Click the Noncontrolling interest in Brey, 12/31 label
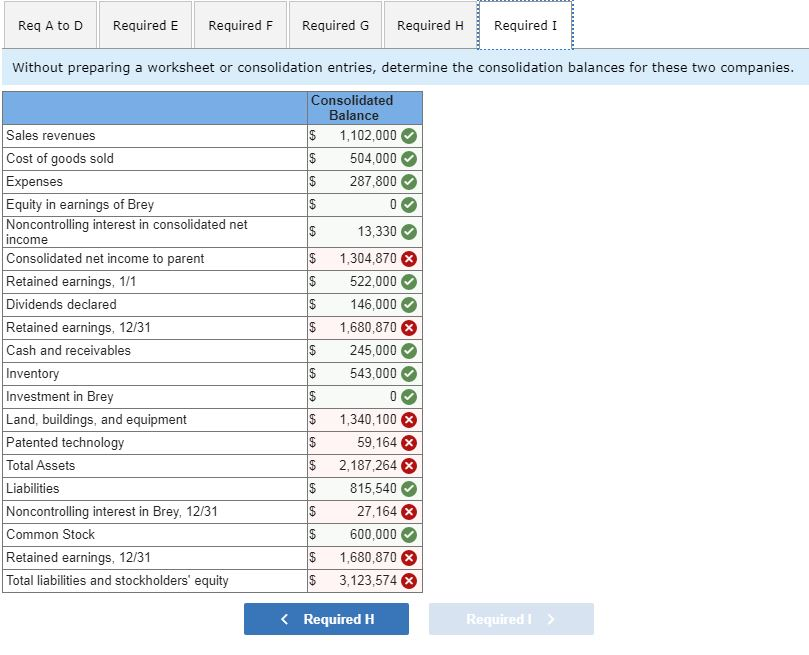The height and width of the screenshot is (655, 809). tap(112, 512)
